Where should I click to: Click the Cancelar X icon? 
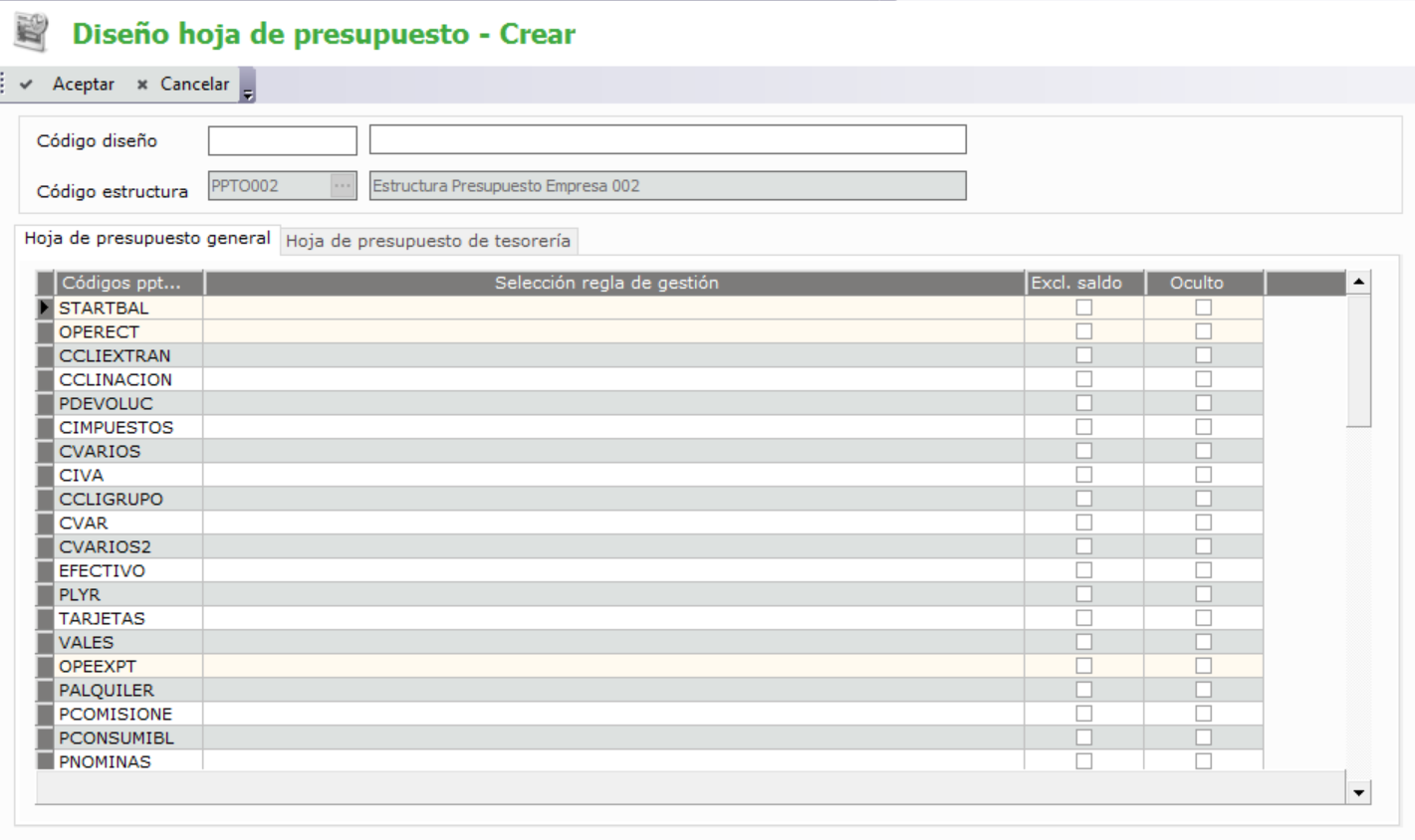click(142, 85)
